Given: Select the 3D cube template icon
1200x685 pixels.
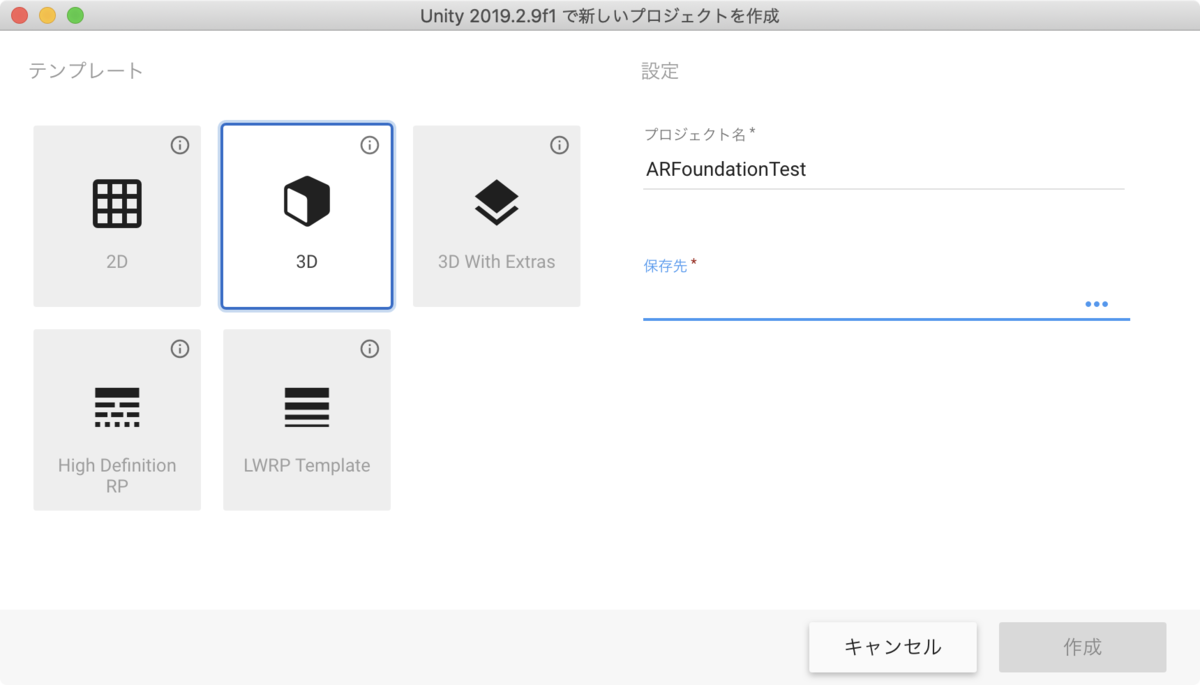Looking at the screenshot, I should coord(307,200).
